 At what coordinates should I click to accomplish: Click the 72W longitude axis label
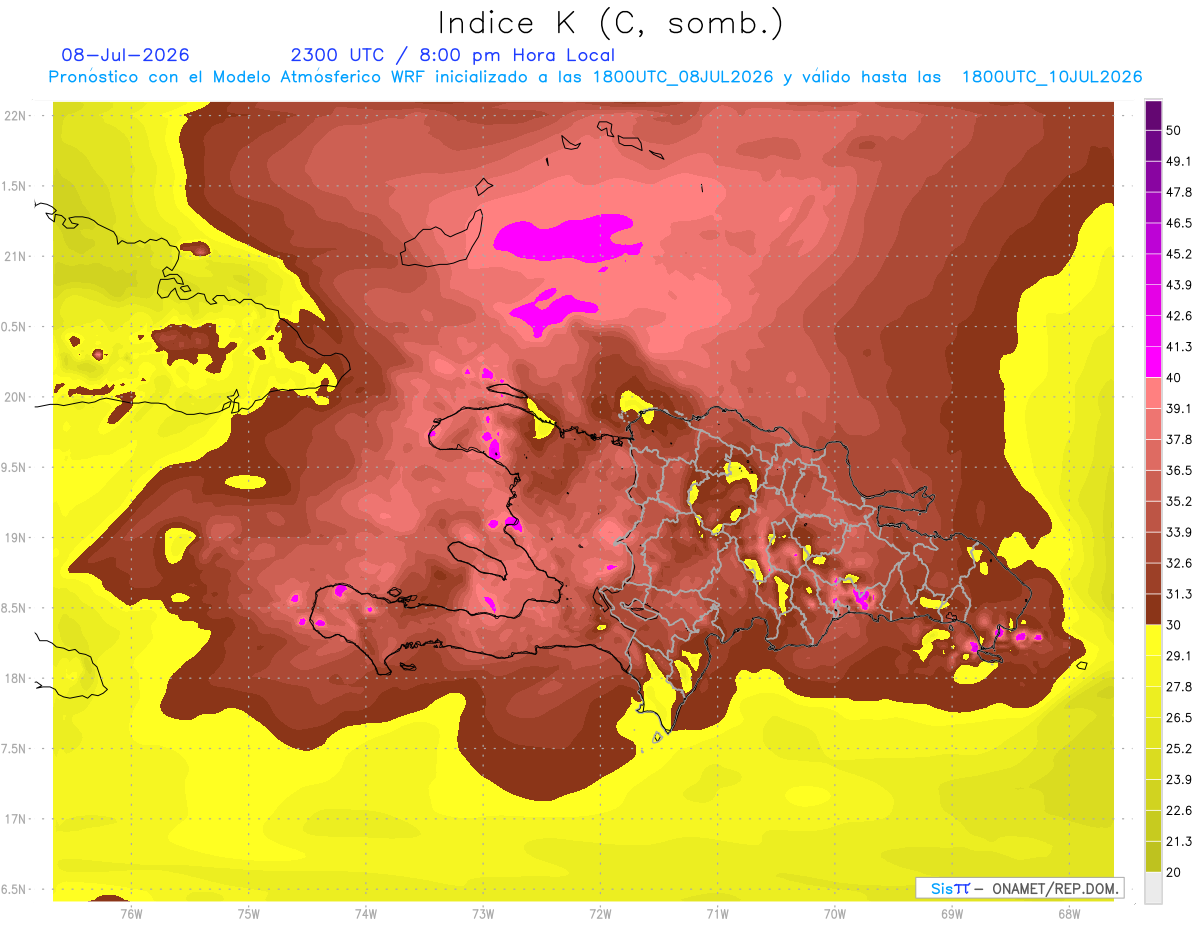point(600,913)
